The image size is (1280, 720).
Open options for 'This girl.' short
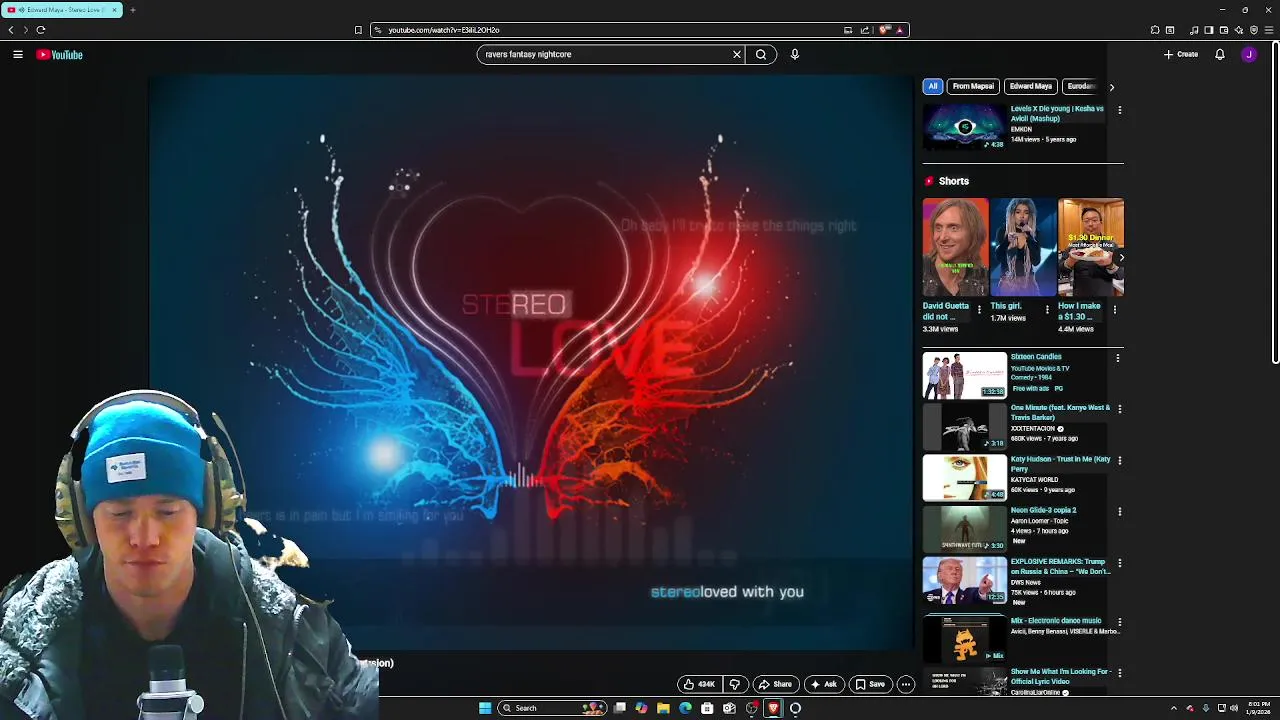[1047, 310]
